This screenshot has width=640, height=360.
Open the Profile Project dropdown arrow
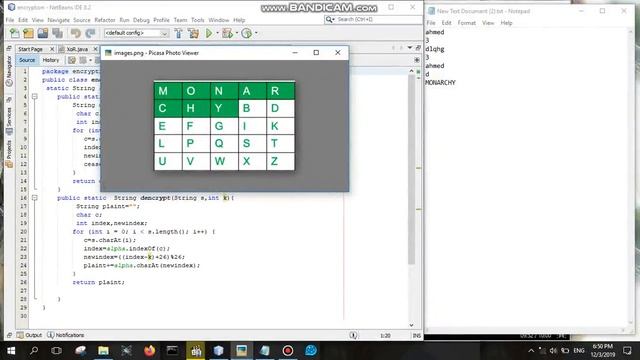(256, 33)
